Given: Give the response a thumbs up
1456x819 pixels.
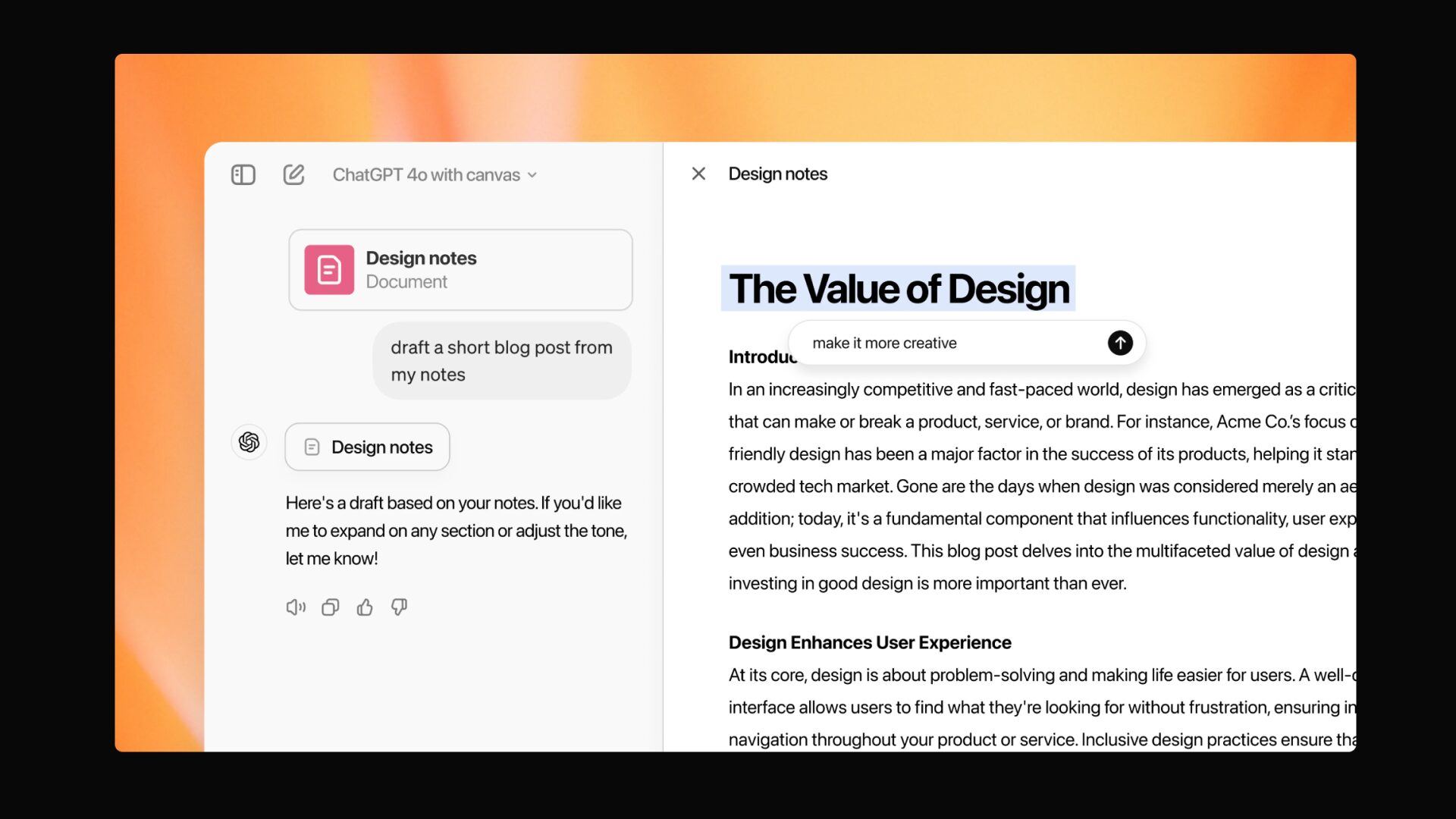Looking at the screenshot, I should coord(365,607).
